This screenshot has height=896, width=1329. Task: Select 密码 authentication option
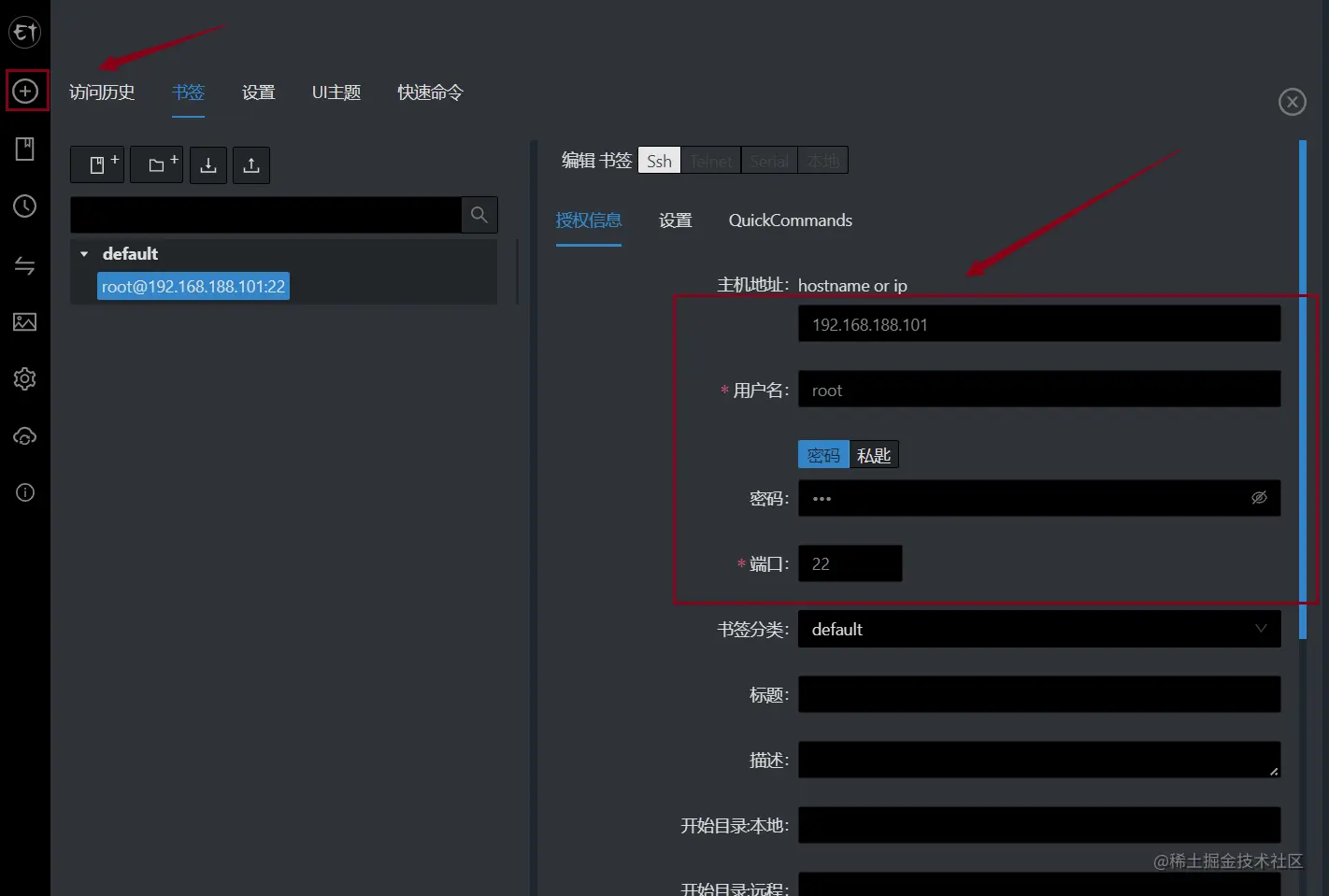(x=823, y=455)
